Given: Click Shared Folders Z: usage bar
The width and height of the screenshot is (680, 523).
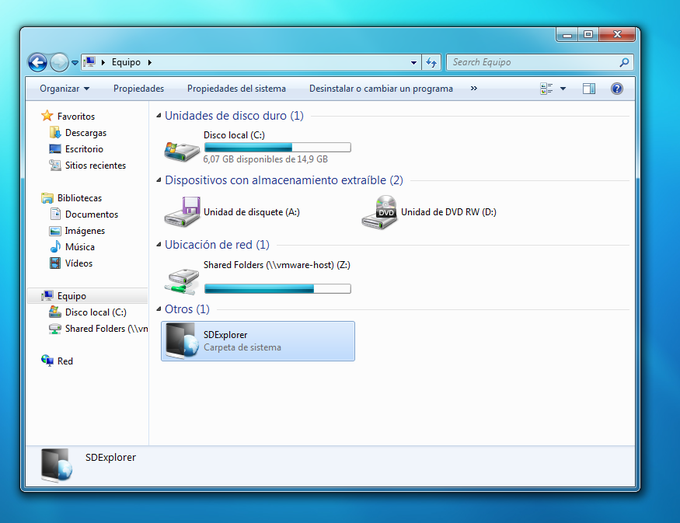Looking at the screenshot, I should pos(278,289).
